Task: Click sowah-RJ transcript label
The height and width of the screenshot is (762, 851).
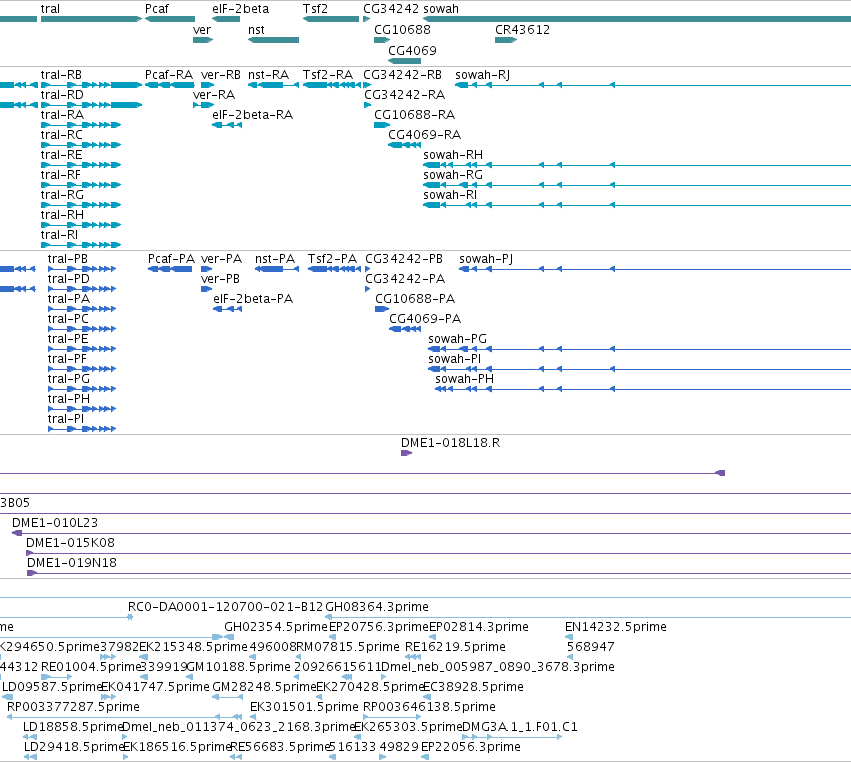Action: point(482,74)
